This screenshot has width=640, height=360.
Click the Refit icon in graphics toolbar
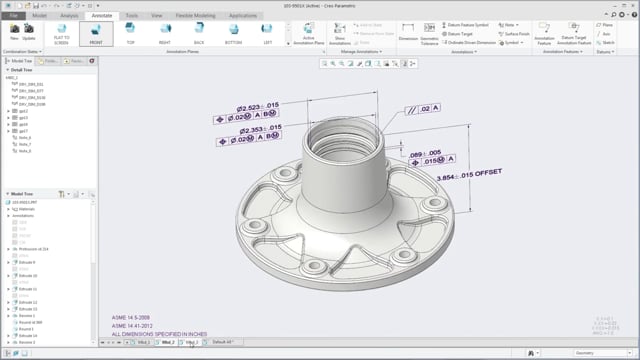click(x=324, y=64)
